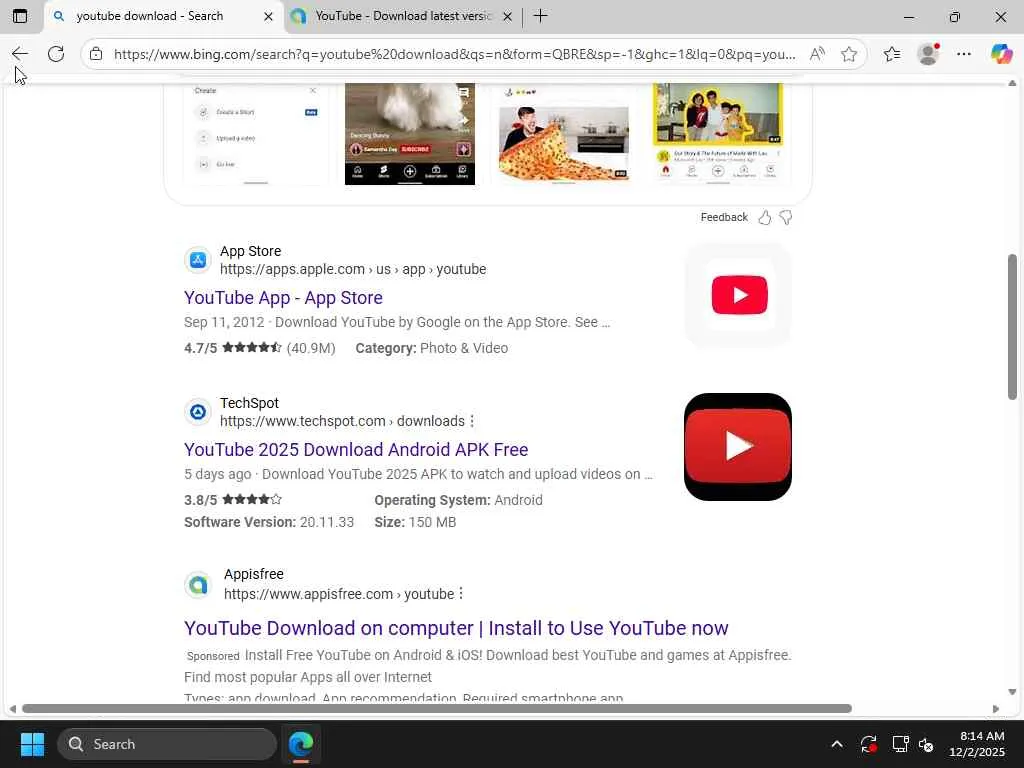1024x768 pixels.
Task: Click the horizontal scrollbar thumb
Action: 436,709
